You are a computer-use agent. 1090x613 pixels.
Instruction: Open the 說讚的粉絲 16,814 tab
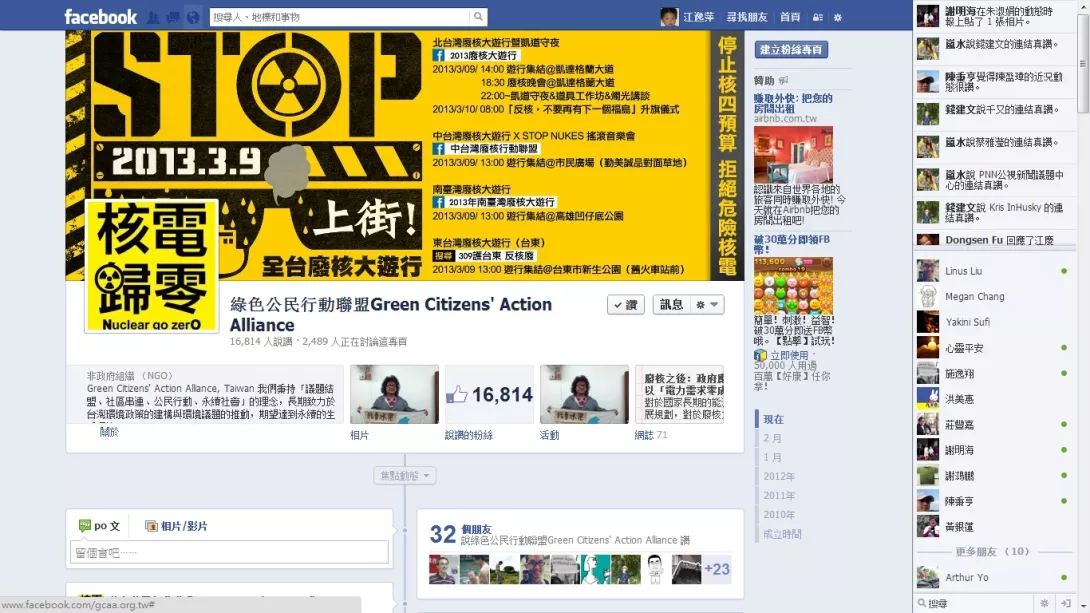point(489,394)
